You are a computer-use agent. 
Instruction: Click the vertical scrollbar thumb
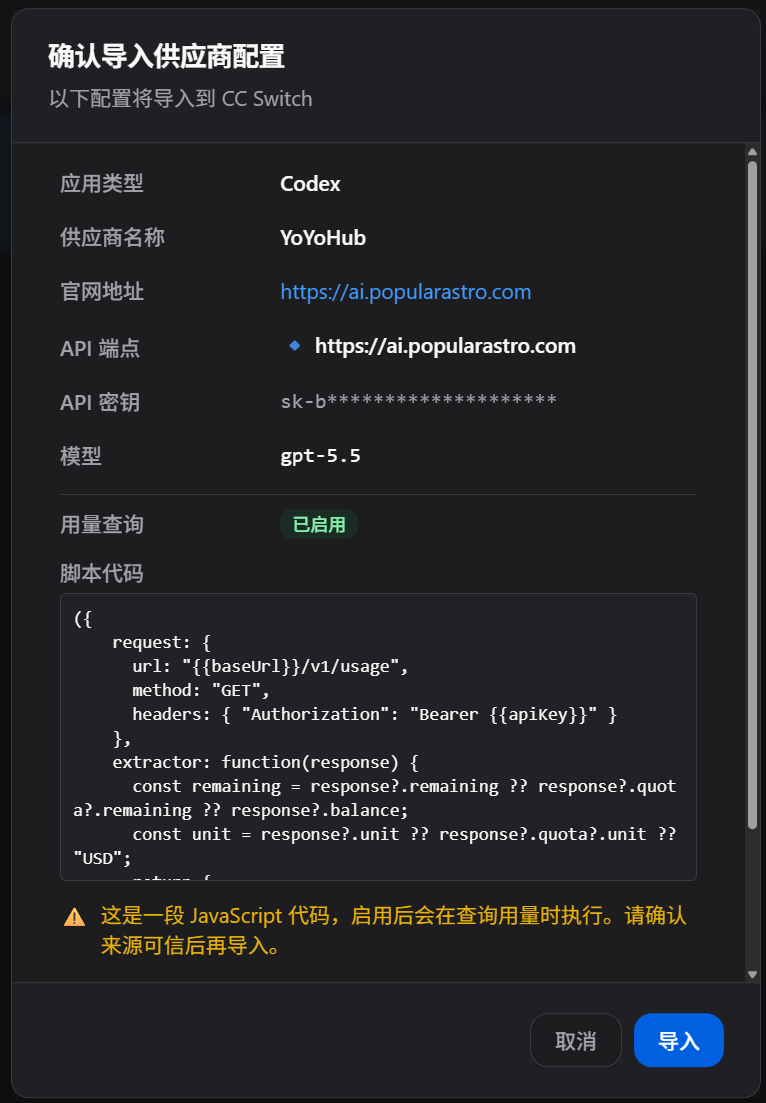tap(752, 494)
